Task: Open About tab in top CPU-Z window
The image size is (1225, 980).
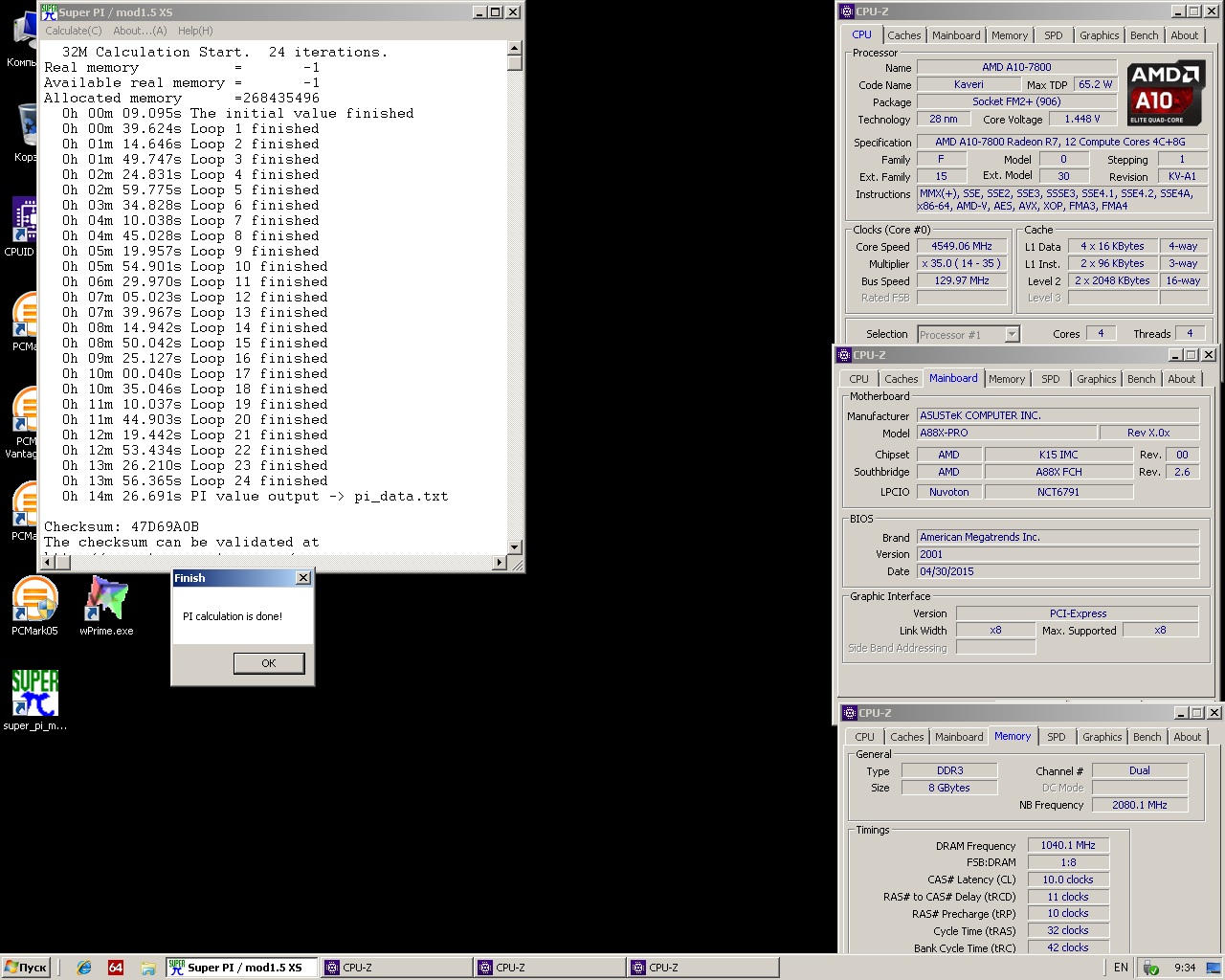Action: pyautogui.click(x=1185, y=35)
